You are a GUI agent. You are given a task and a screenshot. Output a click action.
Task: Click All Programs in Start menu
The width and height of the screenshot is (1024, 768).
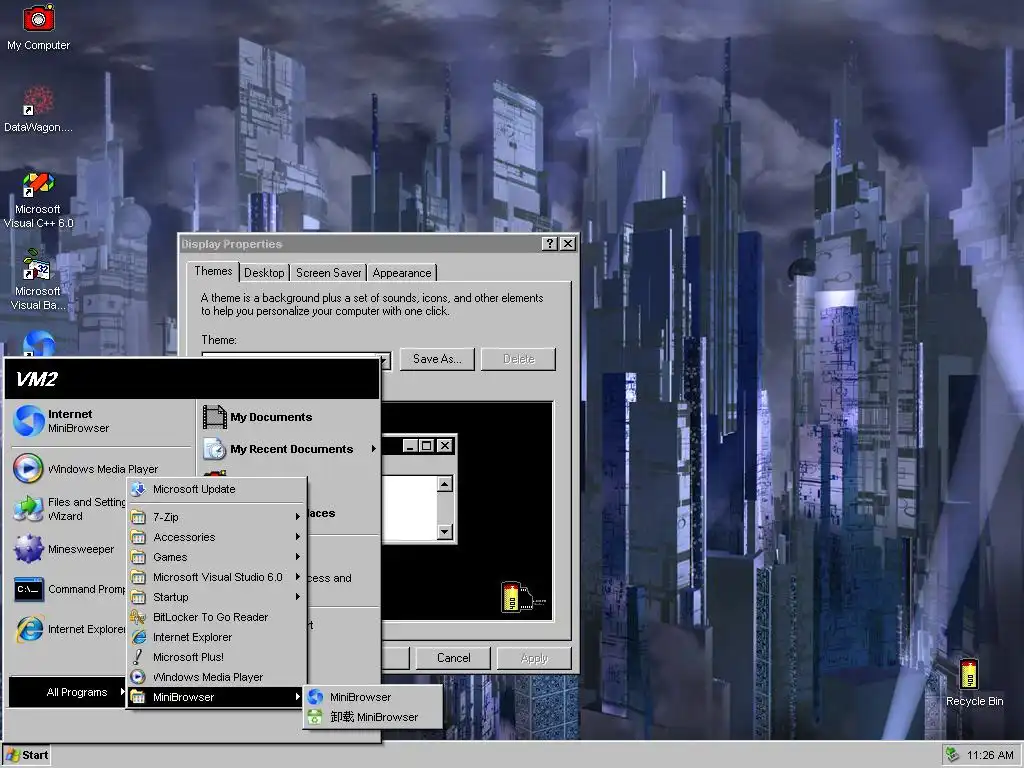click(x=68, y=692)
